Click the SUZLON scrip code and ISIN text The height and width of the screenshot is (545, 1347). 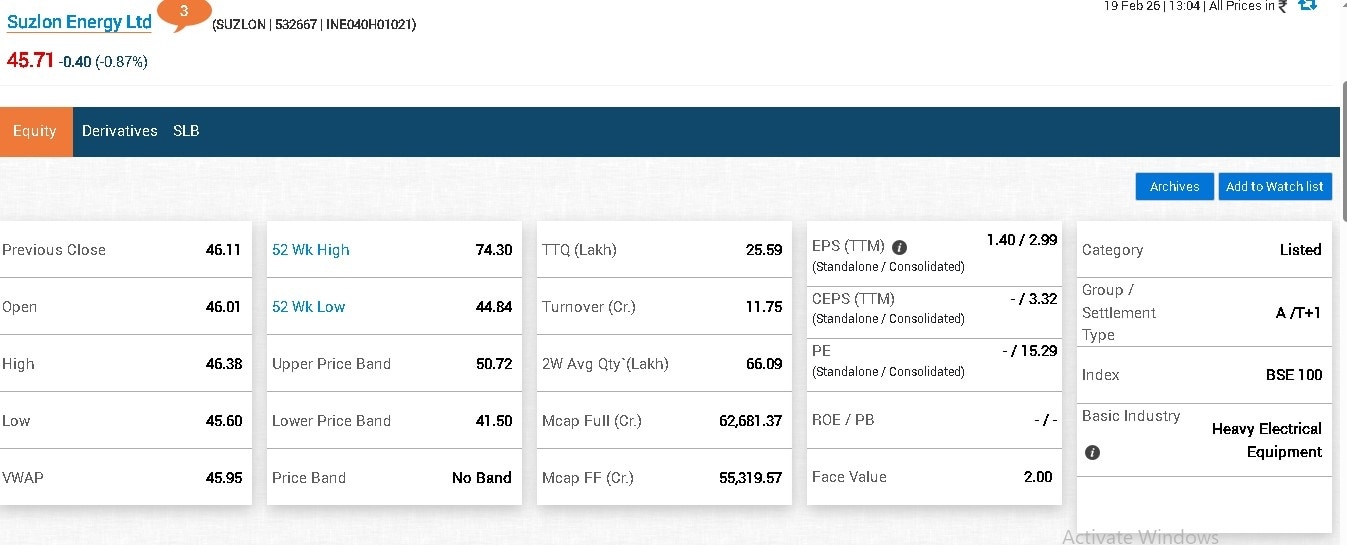point(314,25)
